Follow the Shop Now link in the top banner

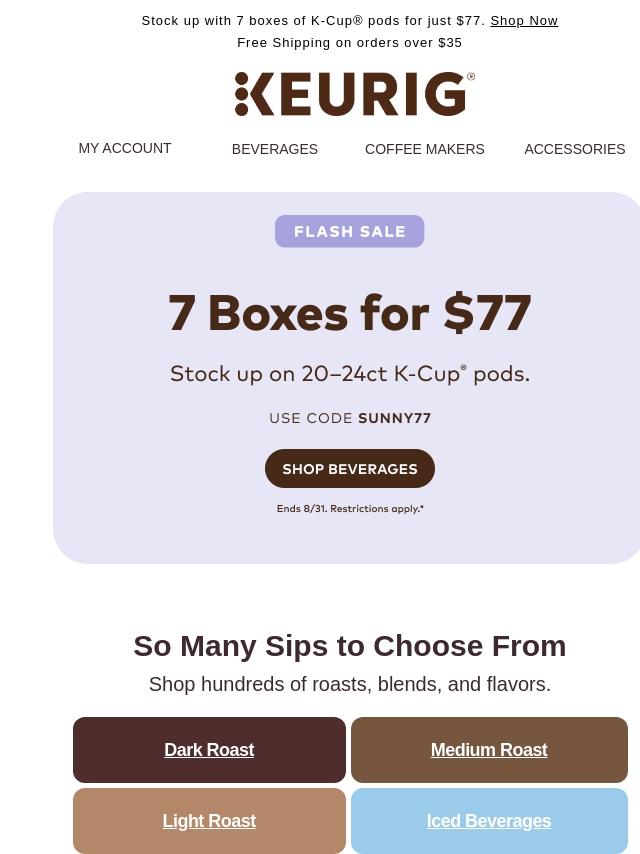click(524, 21)
